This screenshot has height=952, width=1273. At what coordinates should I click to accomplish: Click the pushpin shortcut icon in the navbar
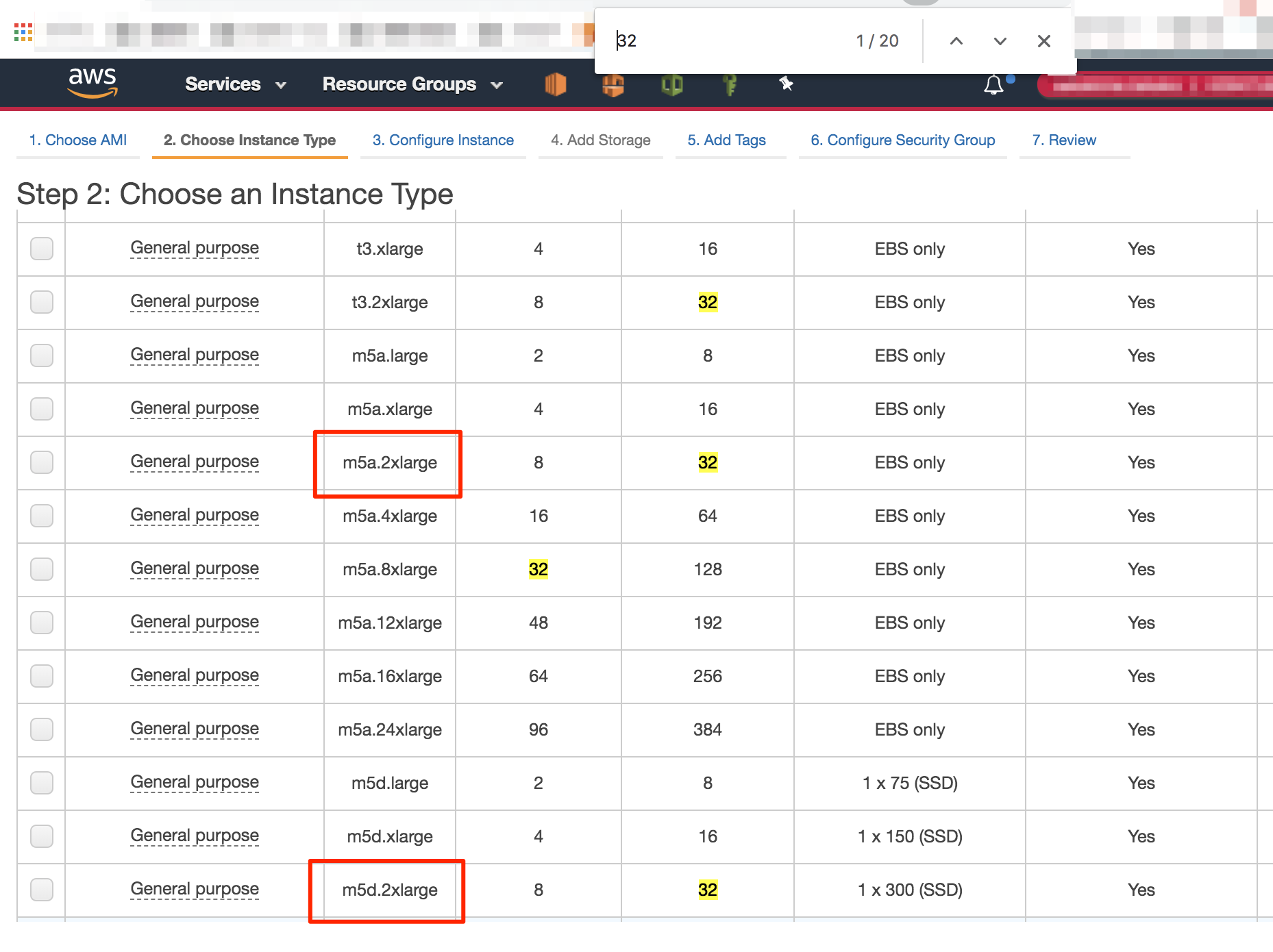pyautogui.click(x=786, y=84)
